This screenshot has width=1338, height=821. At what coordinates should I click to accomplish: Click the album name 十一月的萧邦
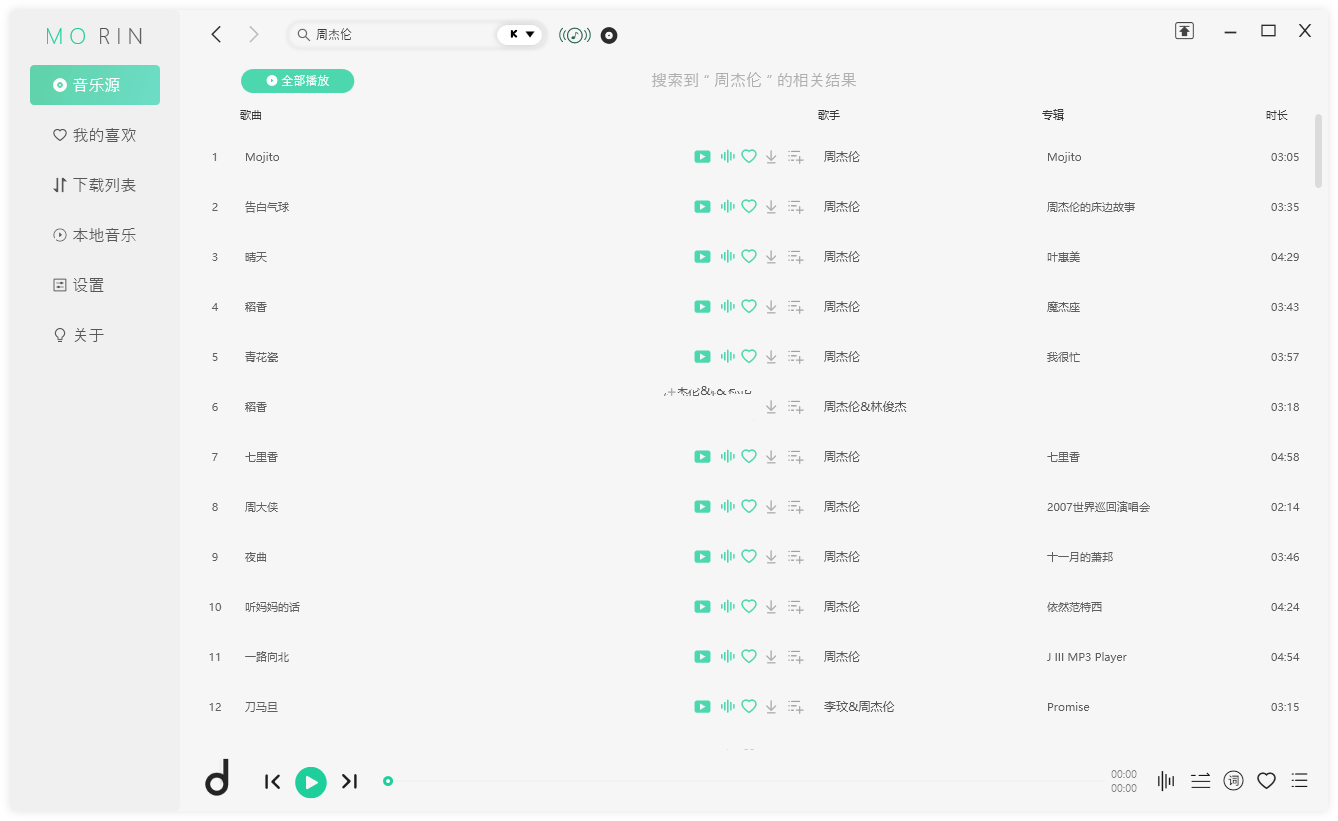click(1080, 557)
